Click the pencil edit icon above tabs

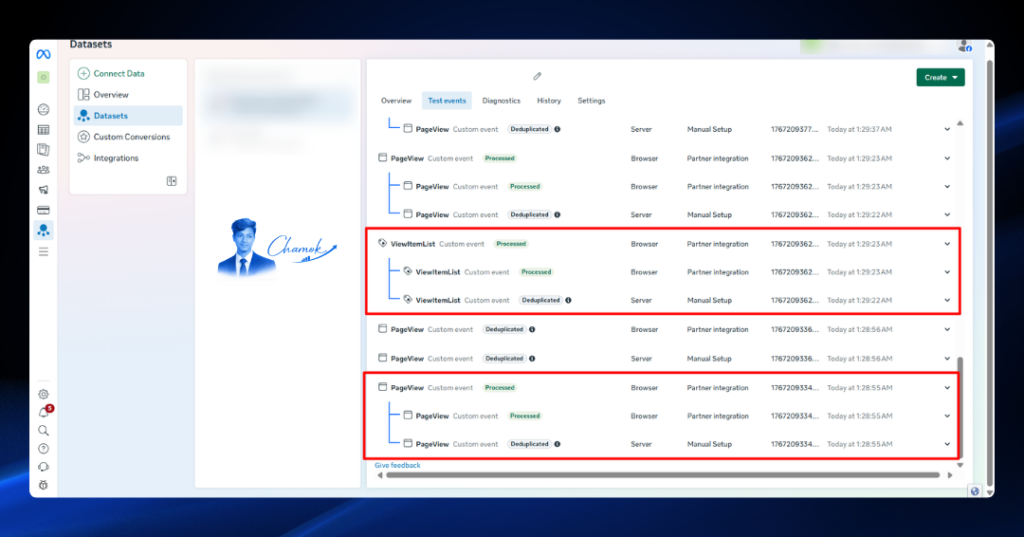(x=537, y=76)
